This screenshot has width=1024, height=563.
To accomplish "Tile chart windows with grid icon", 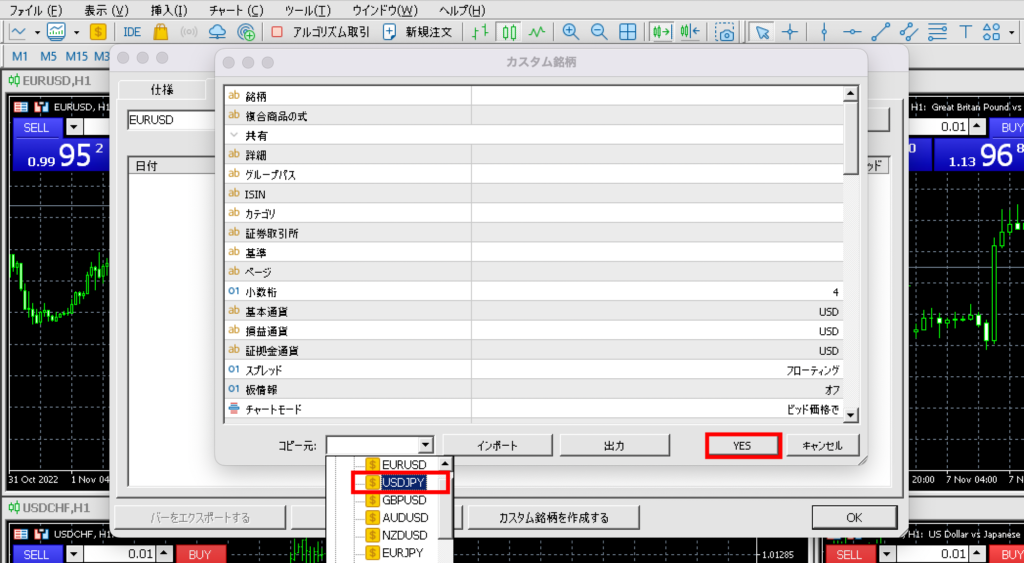I will (x=628, y=31).
